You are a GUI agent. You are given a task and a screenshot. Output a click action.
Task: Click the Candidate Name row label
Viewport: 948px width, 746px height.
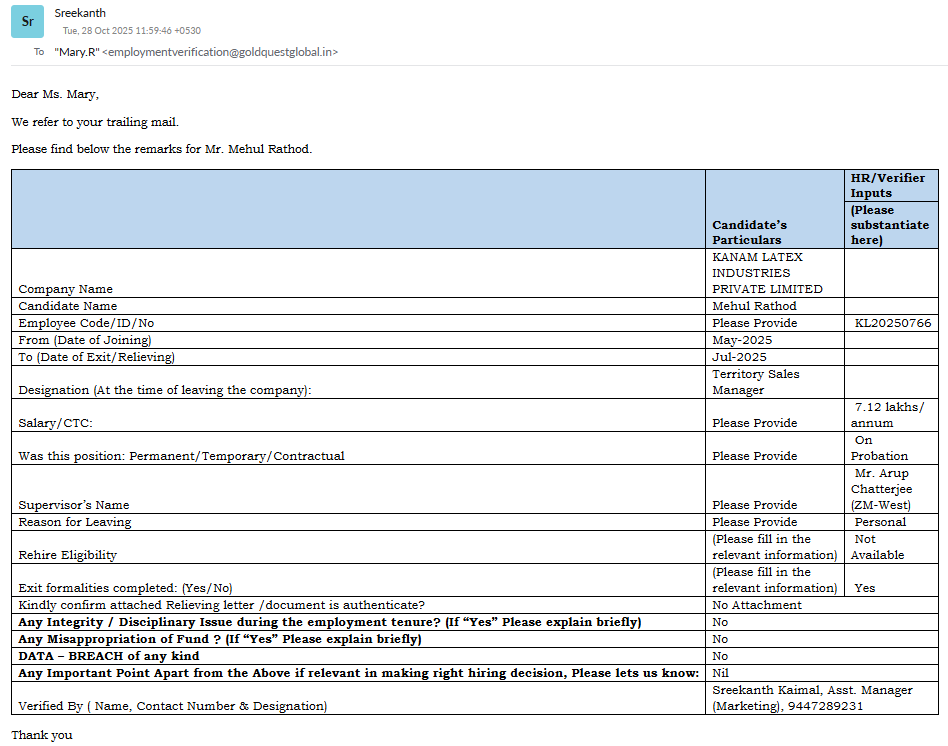[68, 306]
